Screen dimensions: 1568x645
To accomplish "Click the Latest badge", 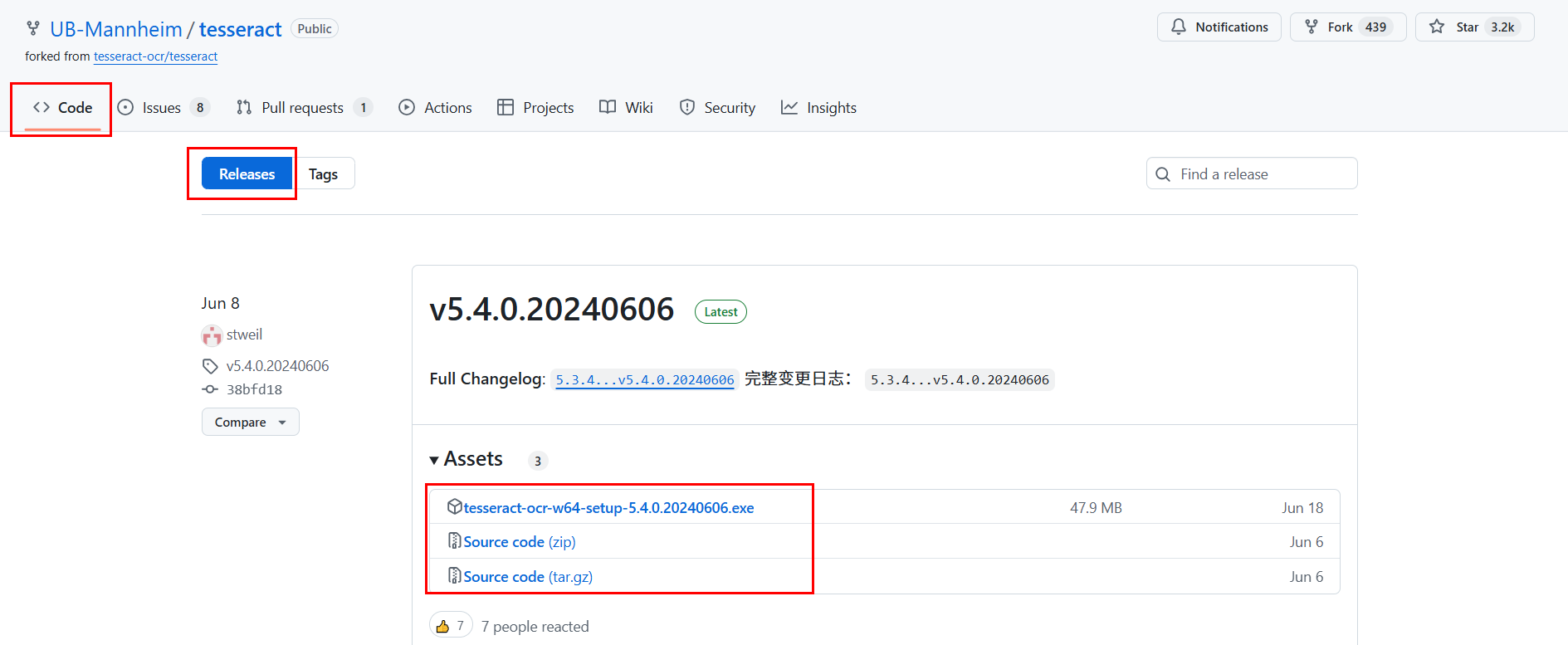I will (x=720, y=312).
